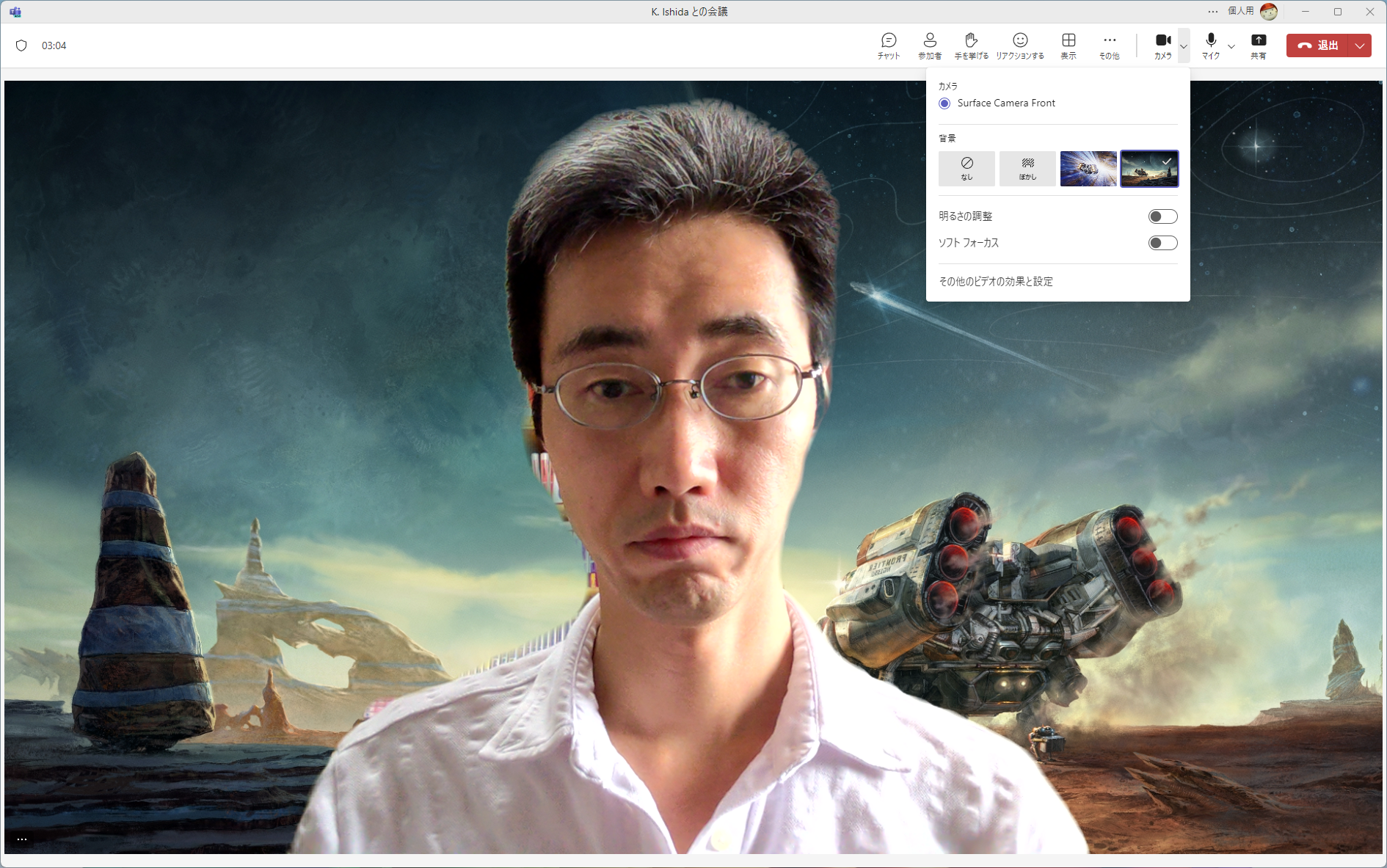Open the share (共有) content tray
Viewport: 1387px width, 868px height.
coord(1259,45)
